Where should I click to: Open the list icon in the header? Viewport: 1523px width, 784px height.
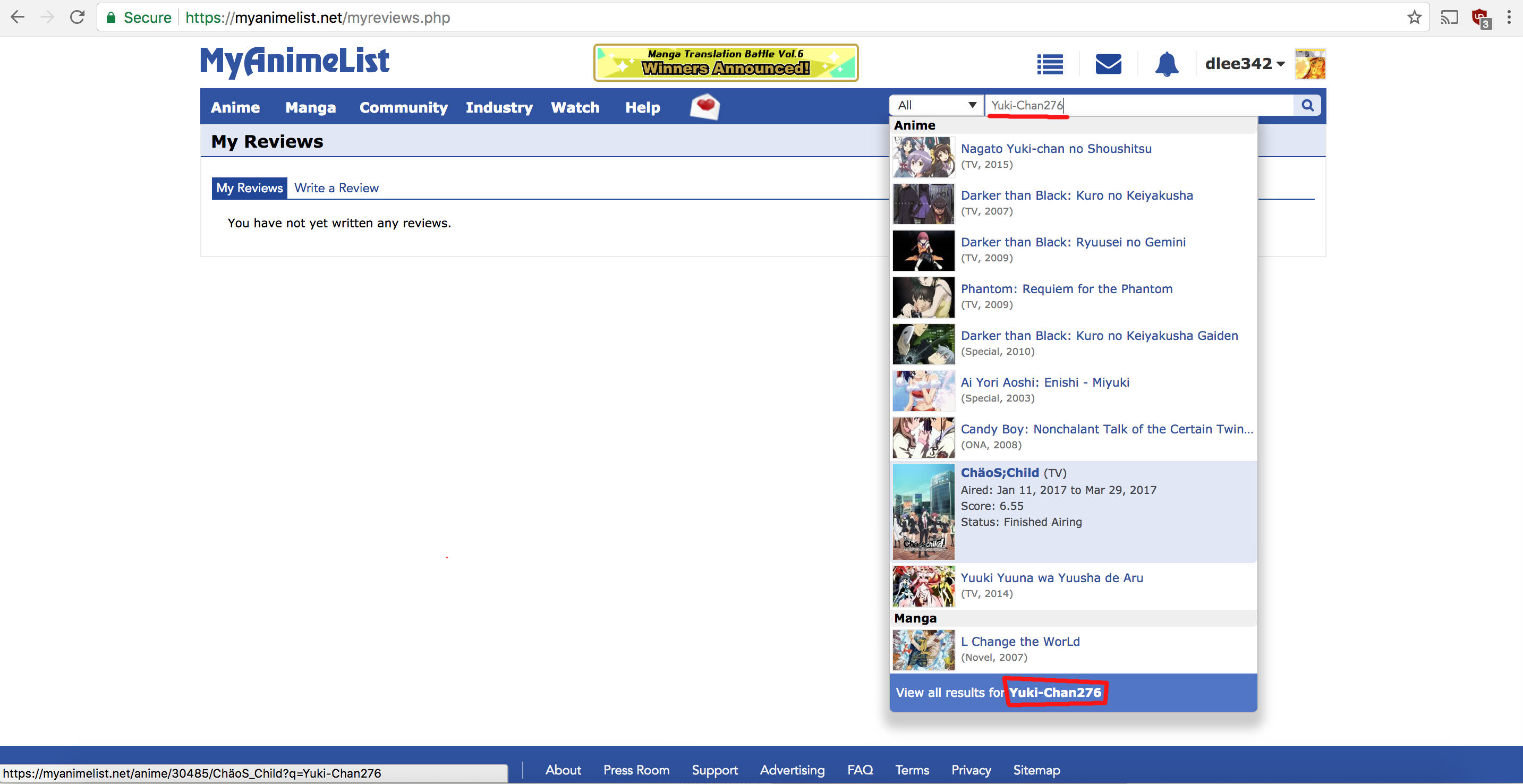[x=1050, y=64]
